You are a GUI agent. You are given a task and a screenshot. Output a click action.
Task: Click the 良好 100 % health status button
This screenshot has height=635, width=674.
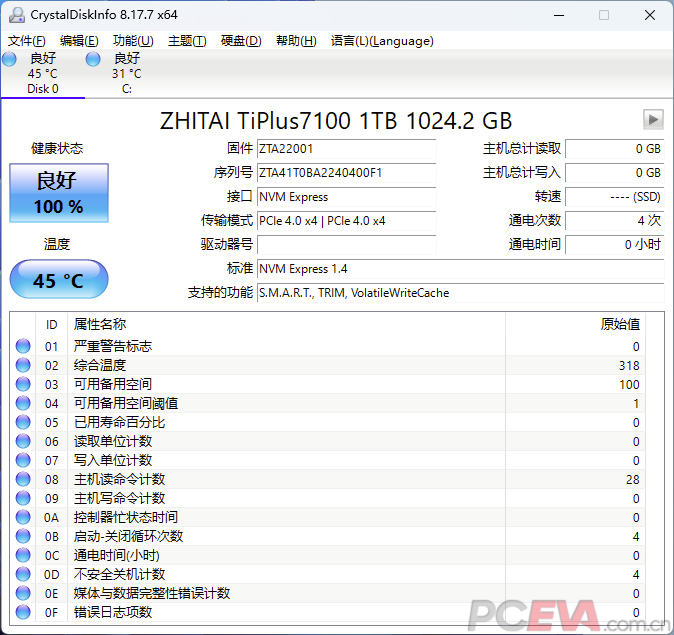click(59, 193)
